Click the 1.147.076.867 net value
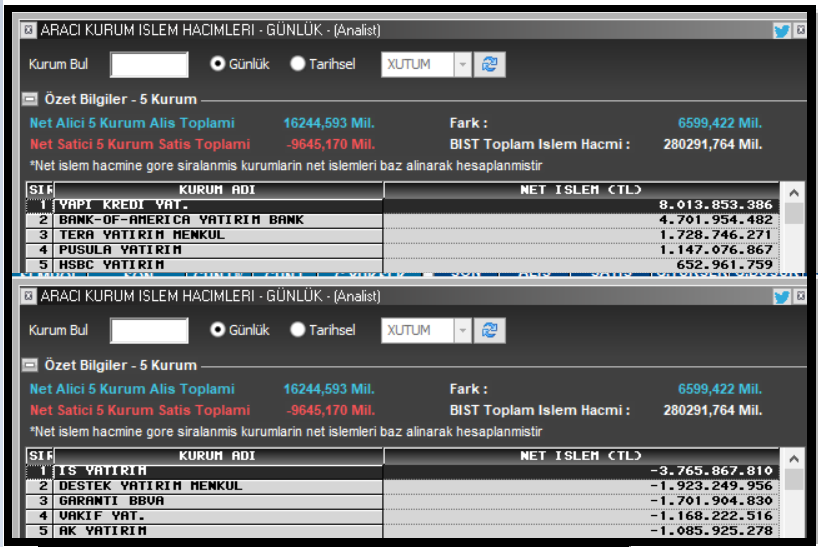Screen dimensions: 818x547 tap(715, 250)
